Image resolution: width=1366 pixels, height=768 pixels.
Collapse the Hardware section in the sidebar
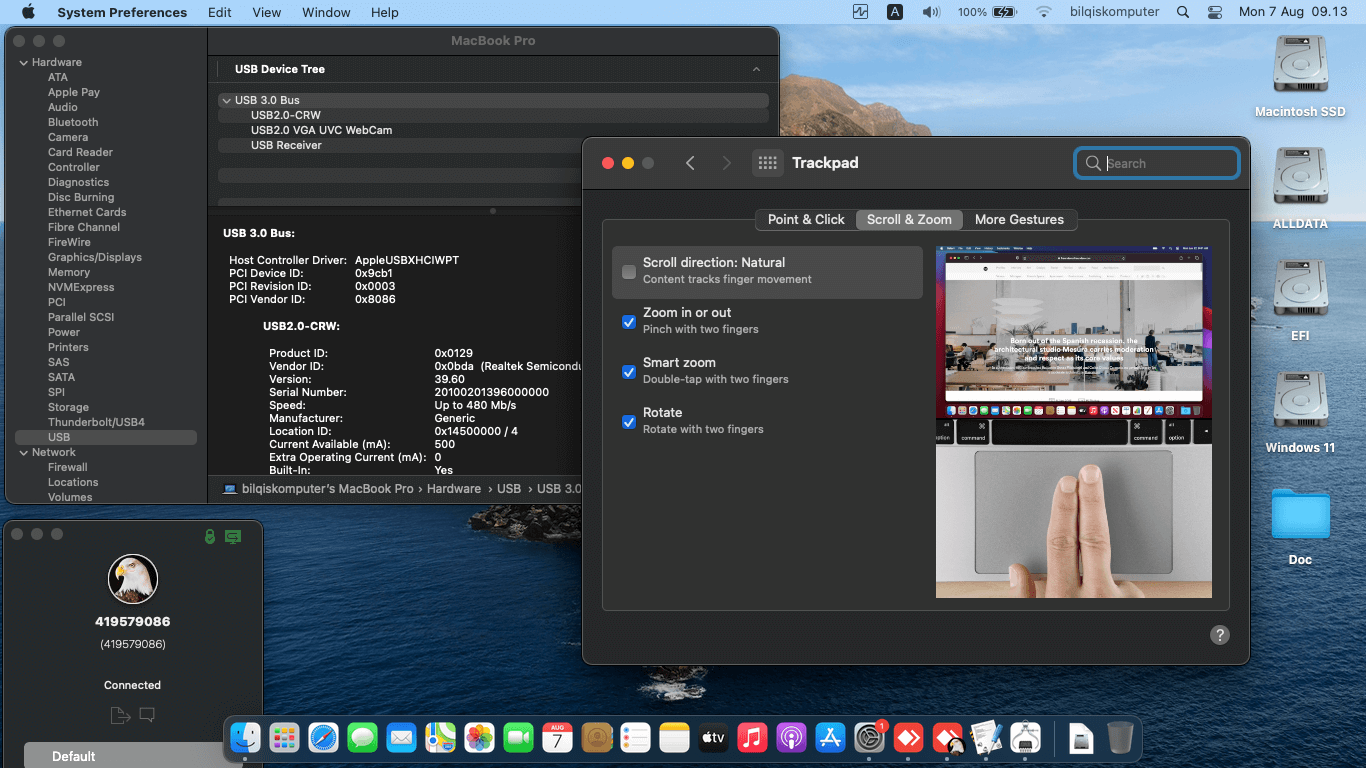(23, 62)
